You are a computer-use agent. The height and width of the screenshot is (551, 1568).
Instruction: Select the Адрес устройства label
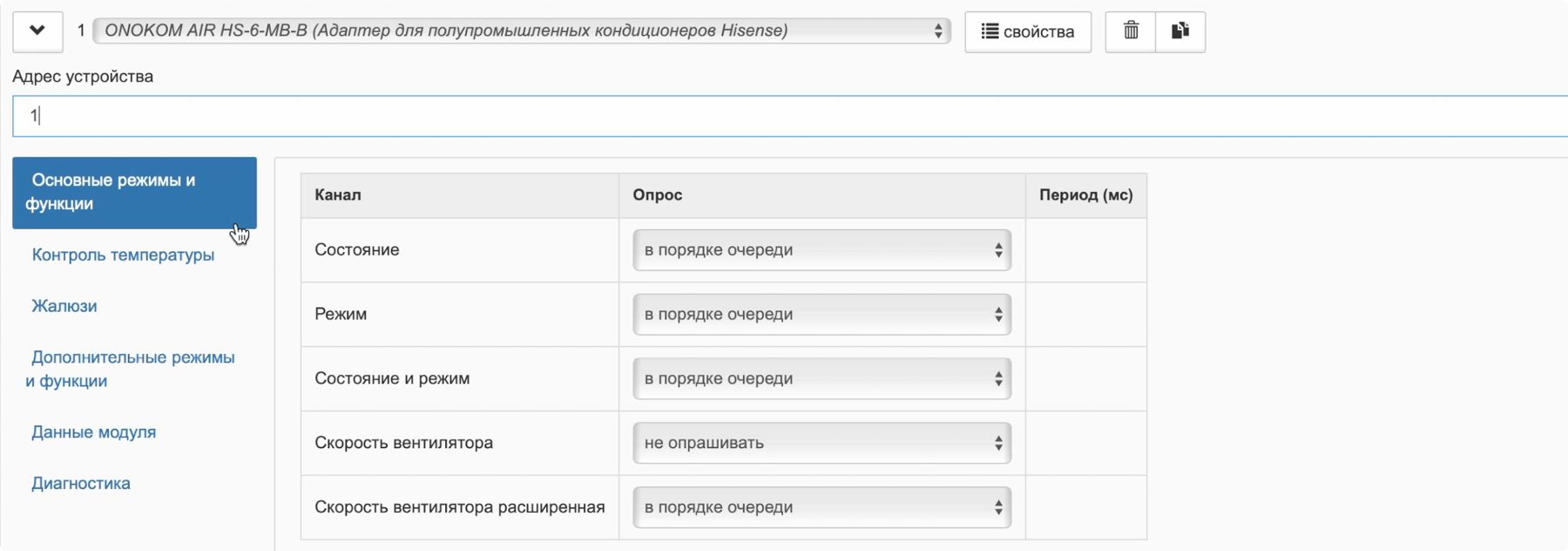click(x=83, y=77)
